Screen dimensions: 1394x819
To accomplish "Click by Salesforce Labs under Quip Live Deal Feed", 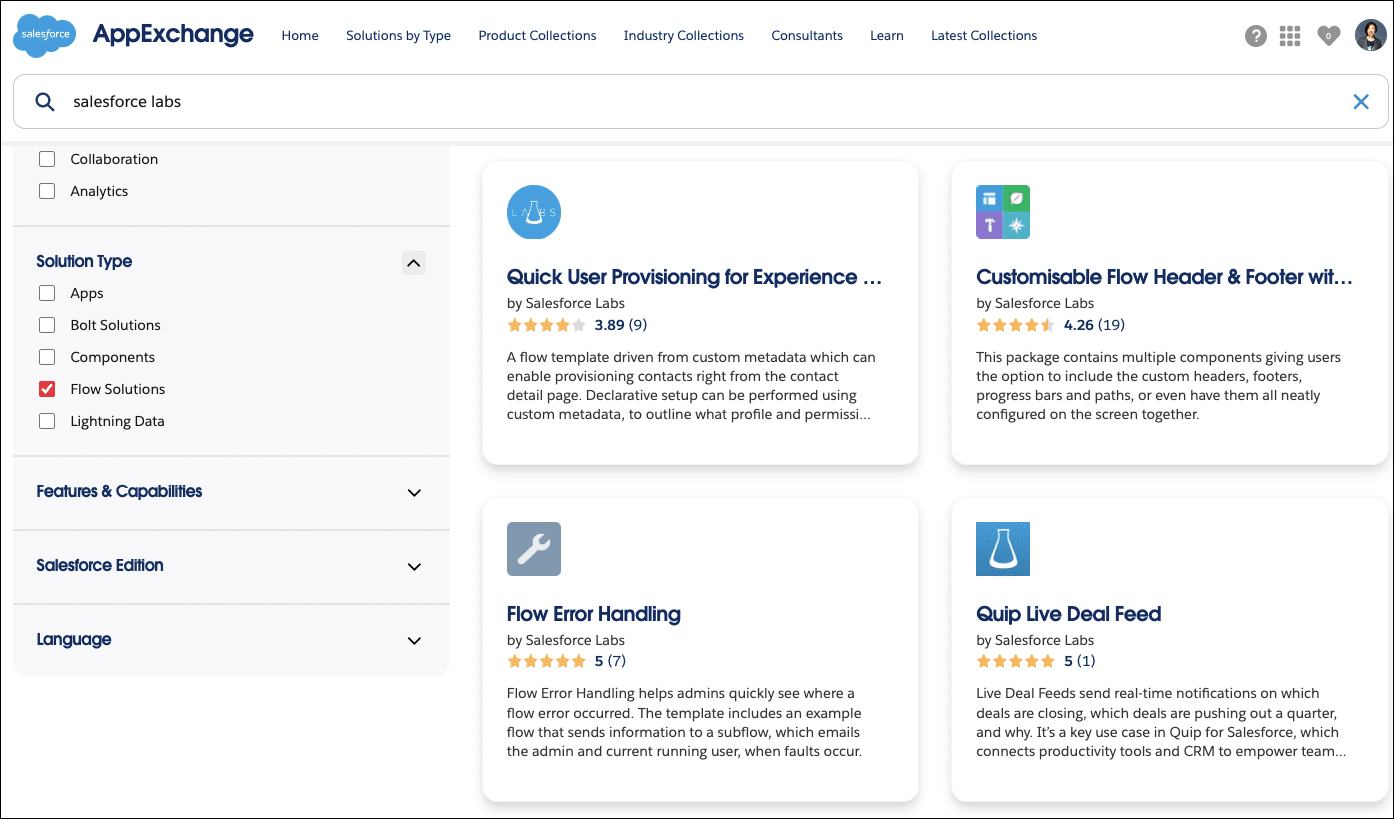I will pos(1035,640).
